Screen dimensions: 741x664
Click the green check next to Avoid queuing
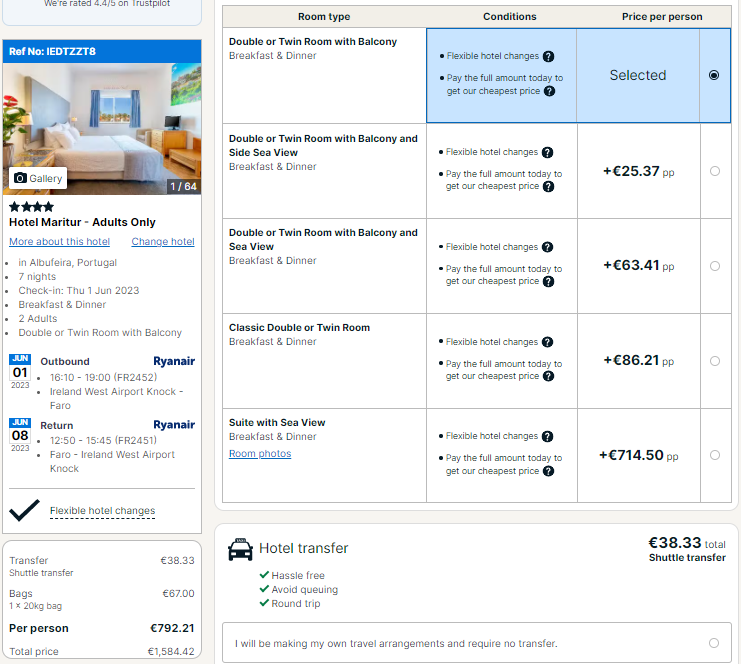(264, 589)
